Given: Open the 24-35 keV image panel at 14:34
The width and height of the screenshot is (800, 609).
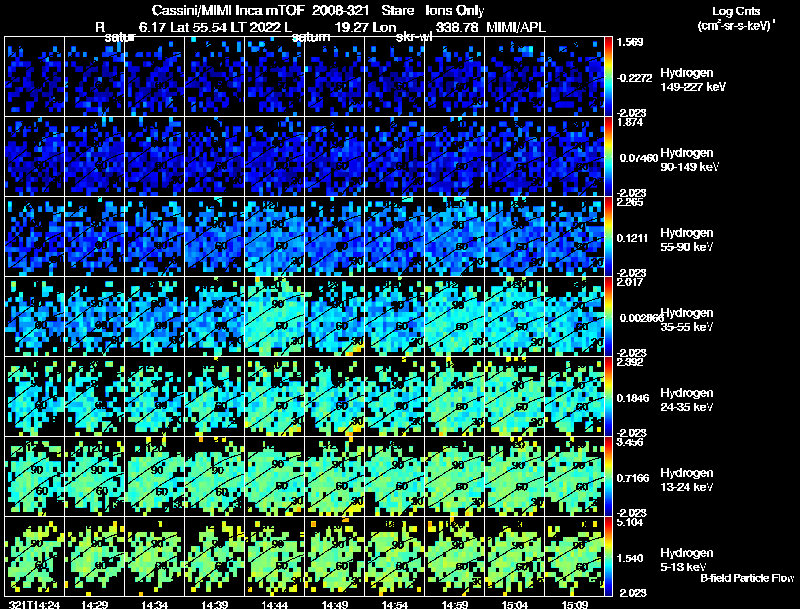Looking at the screenshot, I should tap(155, 397).
